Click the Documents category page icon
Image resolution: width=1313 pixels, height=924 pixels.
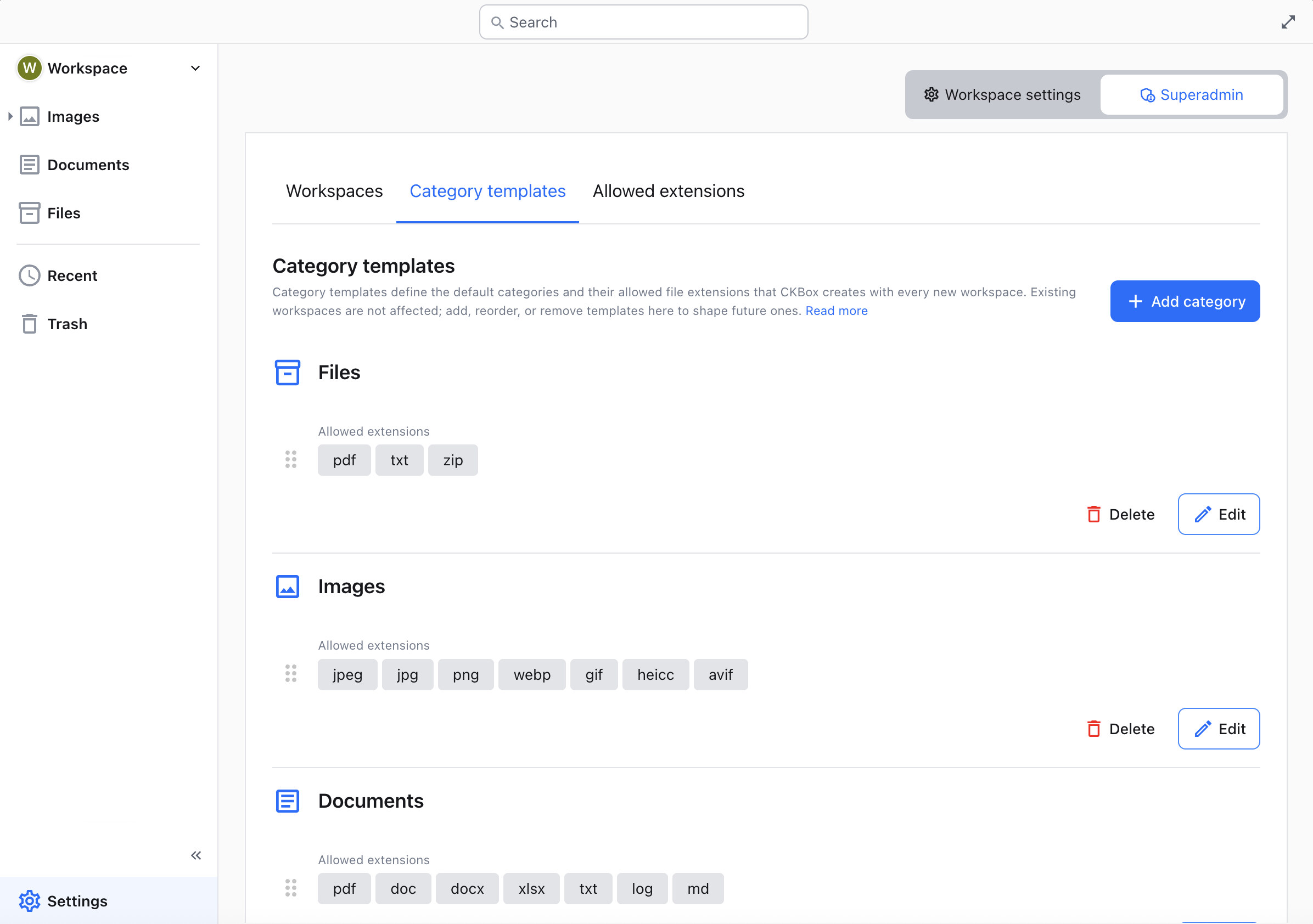(288, 801)
